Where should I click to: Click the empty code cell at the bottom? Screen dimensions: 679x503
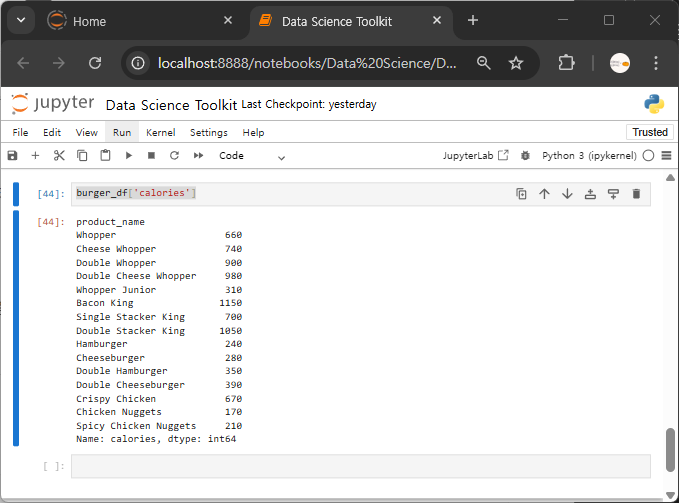tap(361, 466)
